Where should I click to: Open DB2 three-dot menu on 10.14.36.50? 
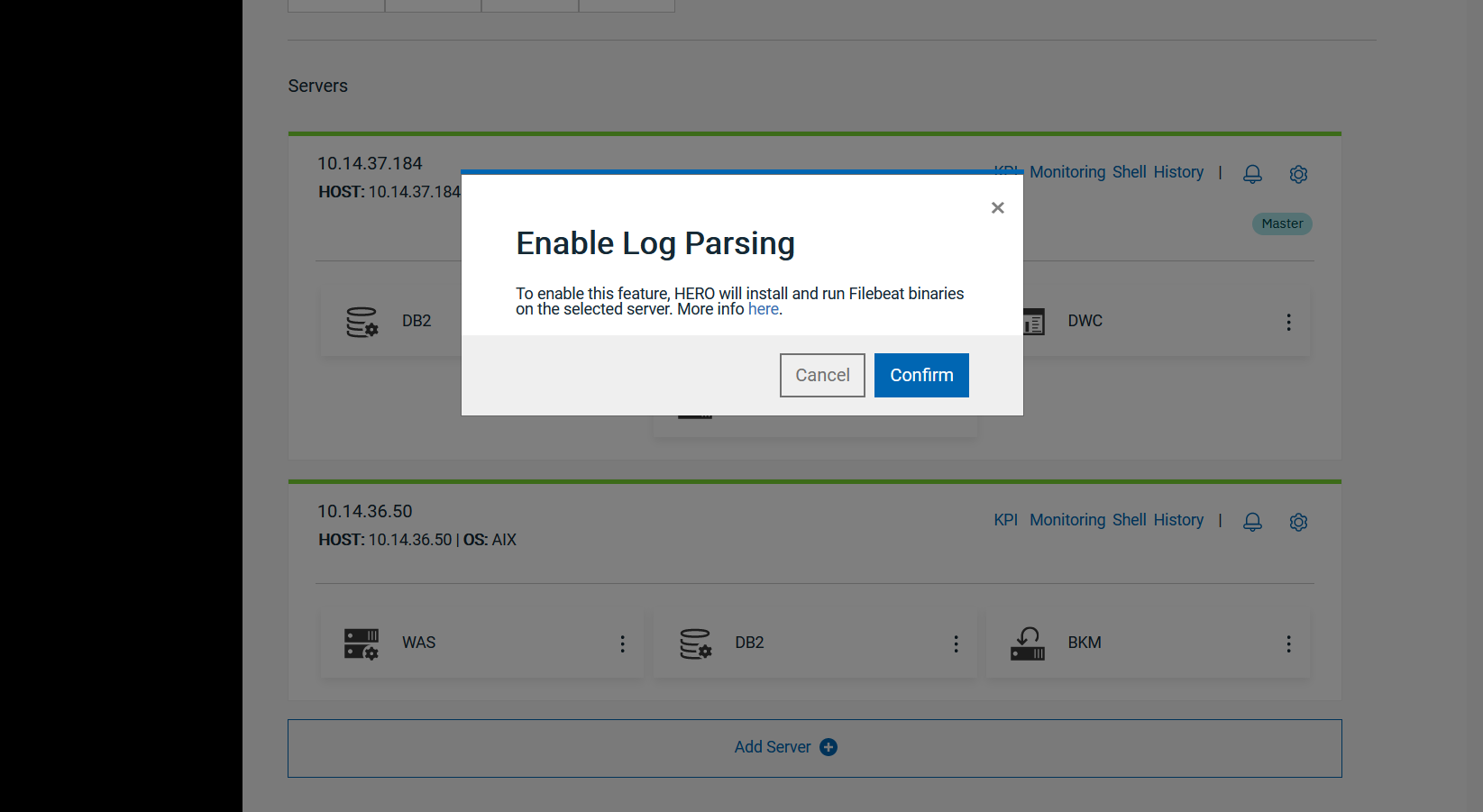pos(956,643)
